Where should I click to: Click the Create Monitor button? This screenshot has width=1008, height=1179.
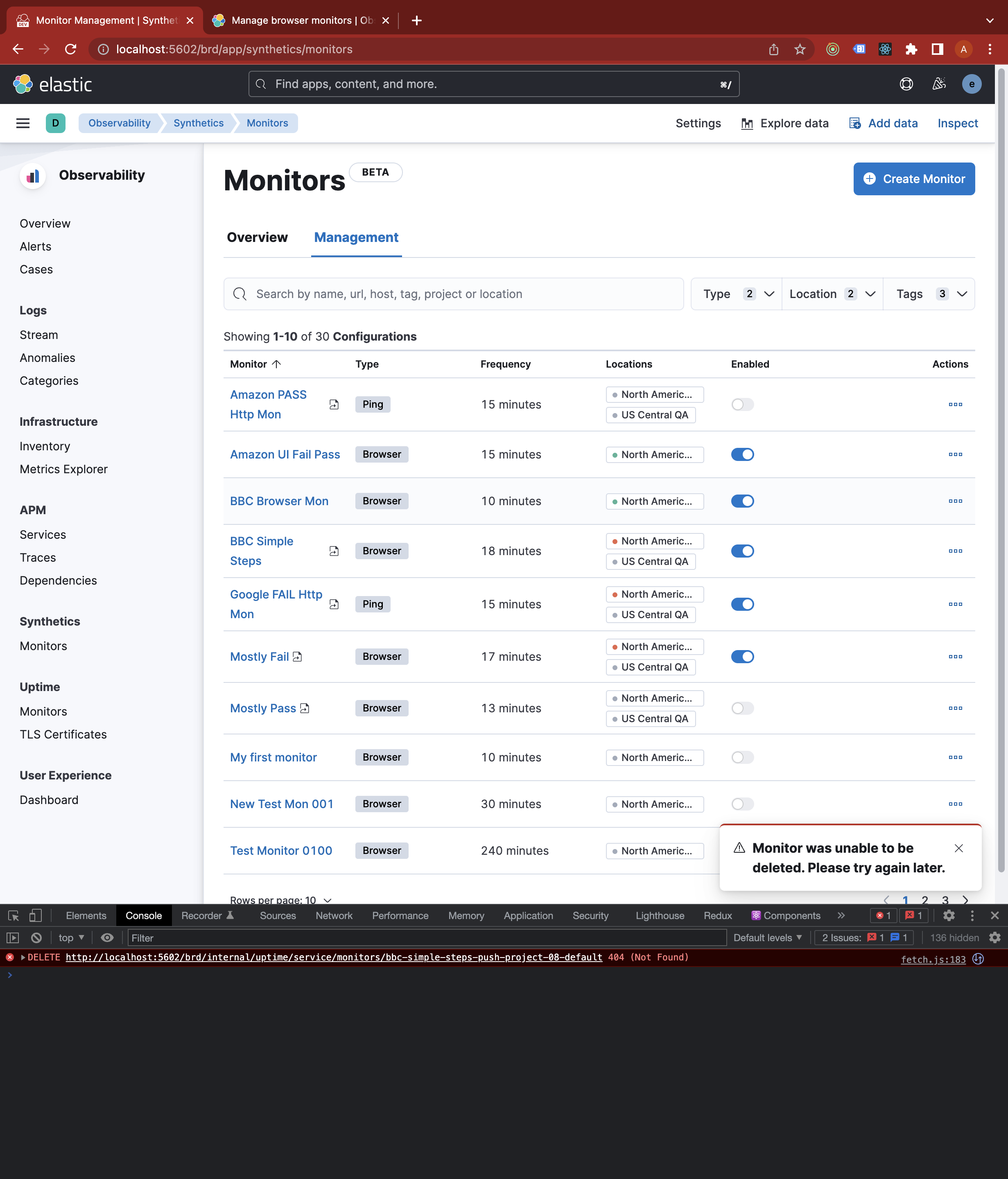(x=913, y=178)
